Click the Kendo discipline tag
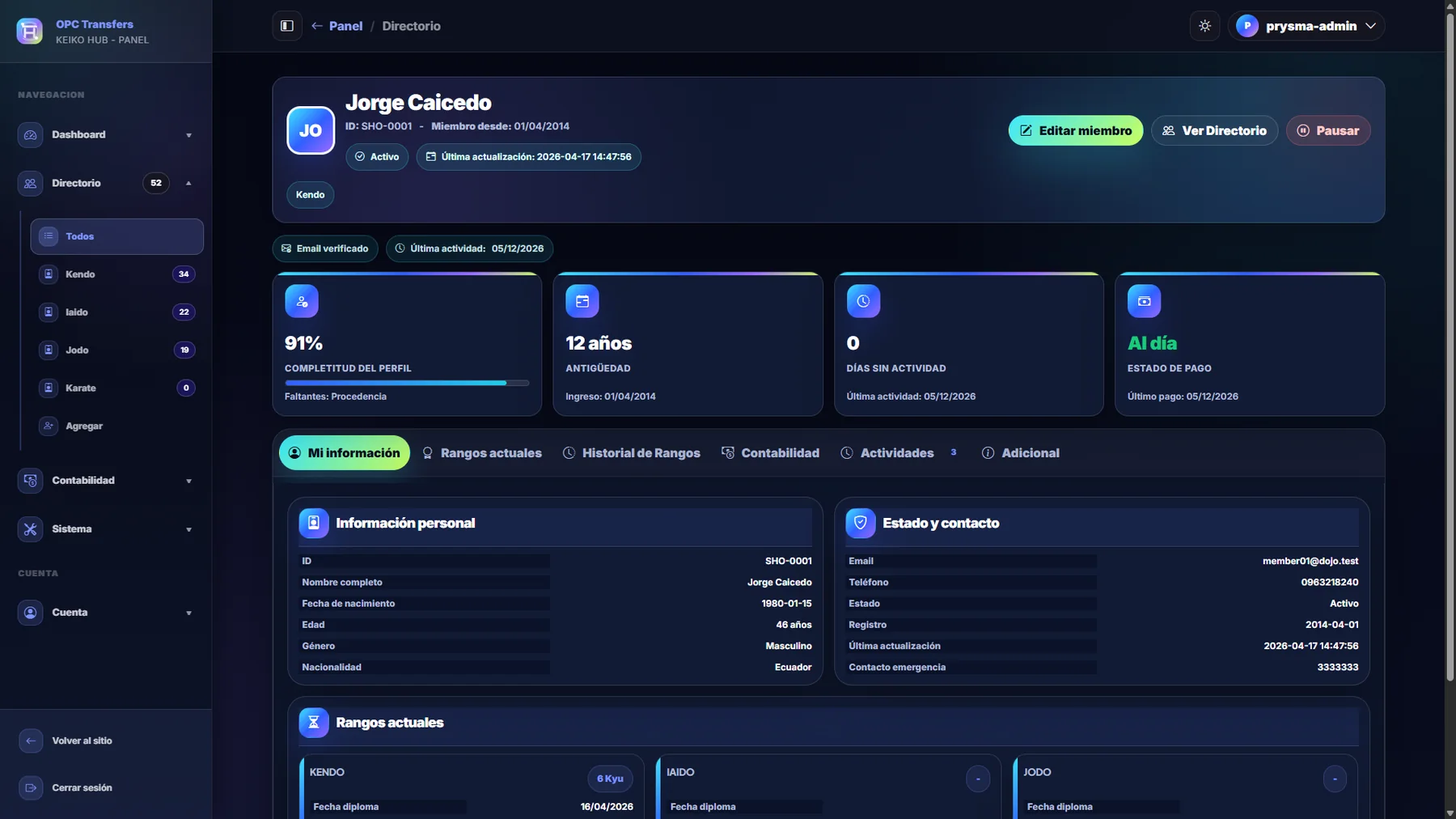The width and height of the screenshot is (1456, 819). pyautogui.click(x=310, y=195)
